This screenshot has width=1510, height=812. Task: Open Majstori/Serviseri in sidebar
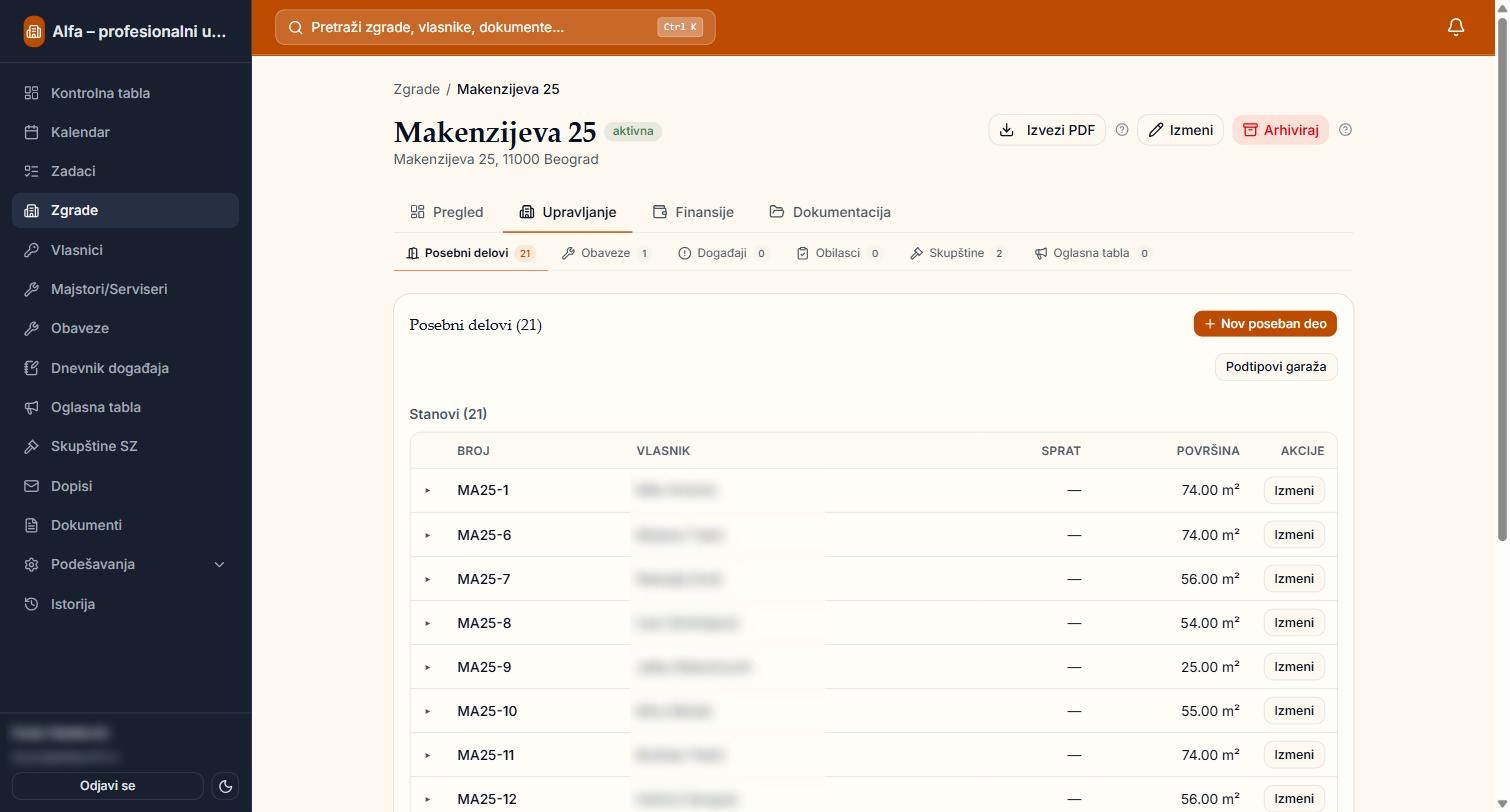click(125, 289)
